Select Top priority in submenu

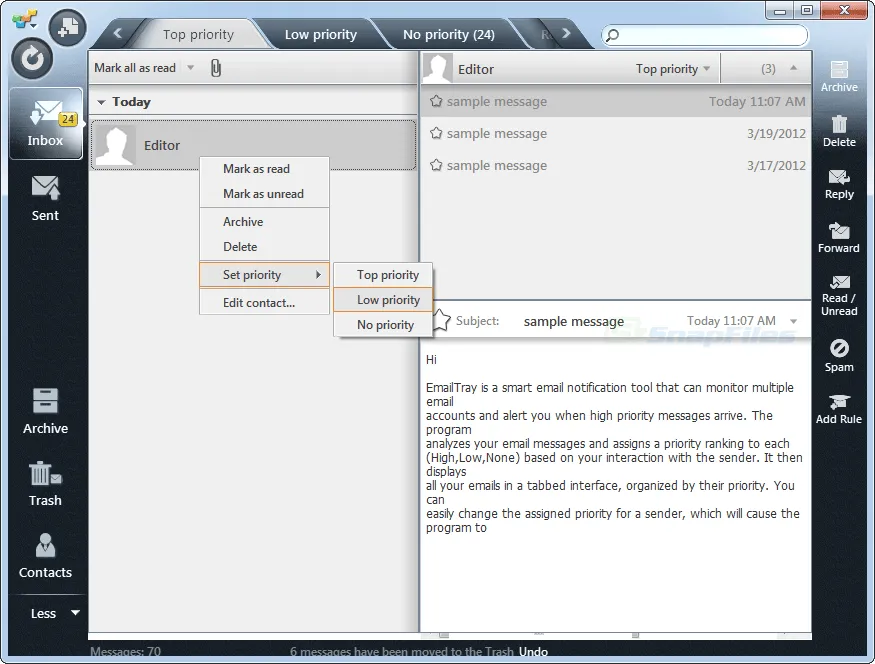[383, 275]
